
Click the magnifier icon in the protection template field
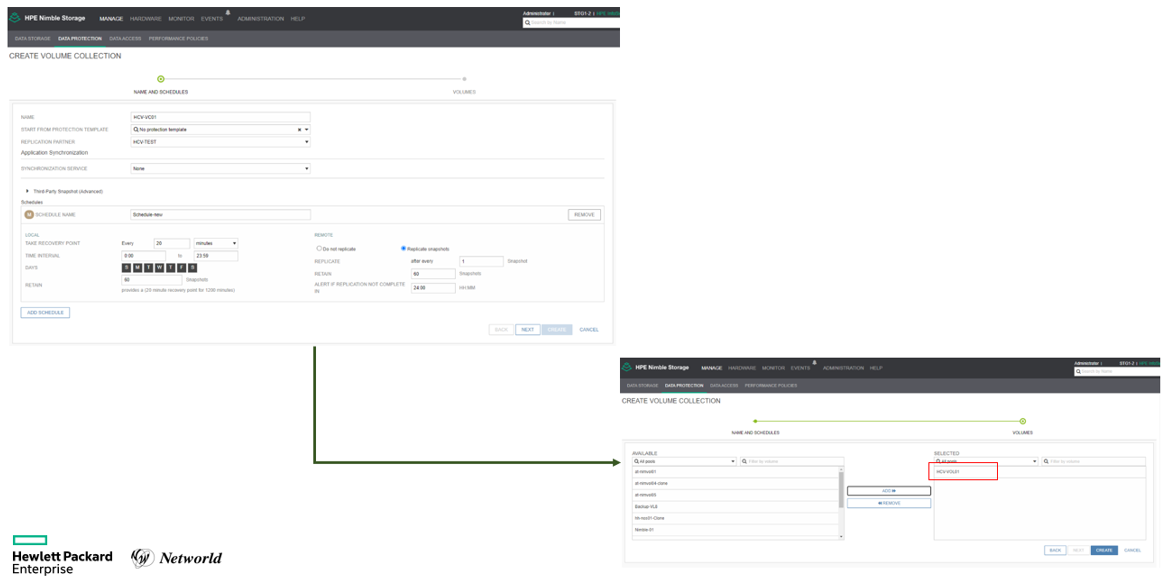[135, 129]
